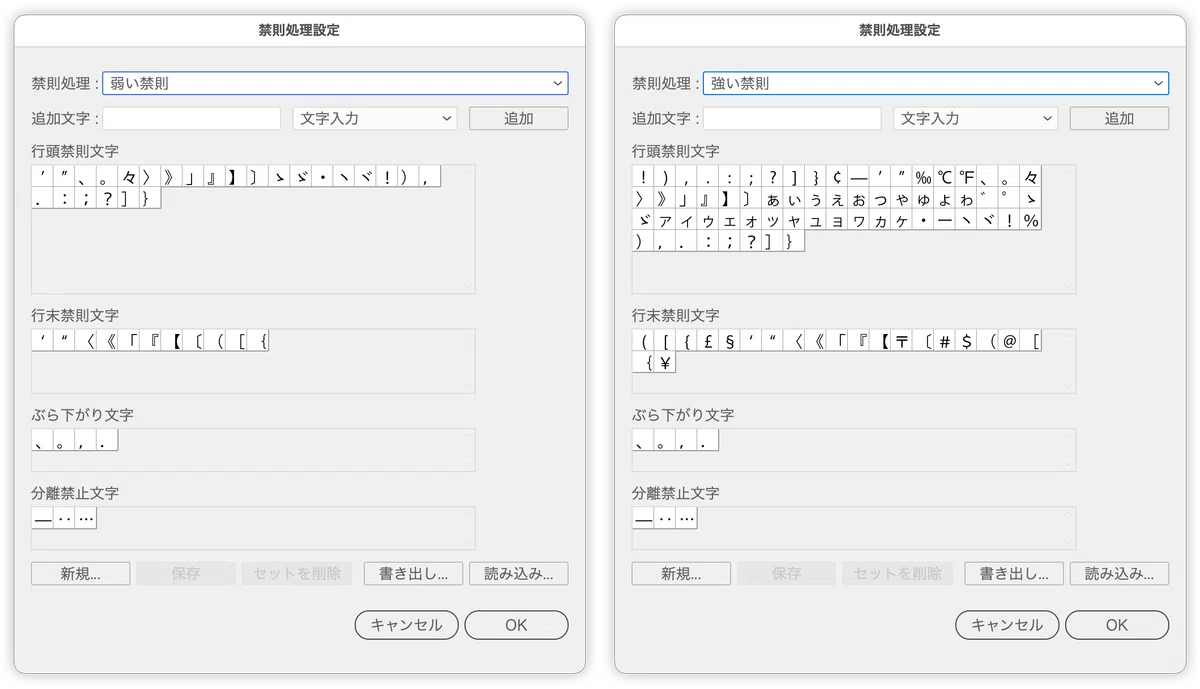1200x689 pixels.
Task: Select $ in 強い禁則 行末禁則文字 list
Action: pos(967,341)
